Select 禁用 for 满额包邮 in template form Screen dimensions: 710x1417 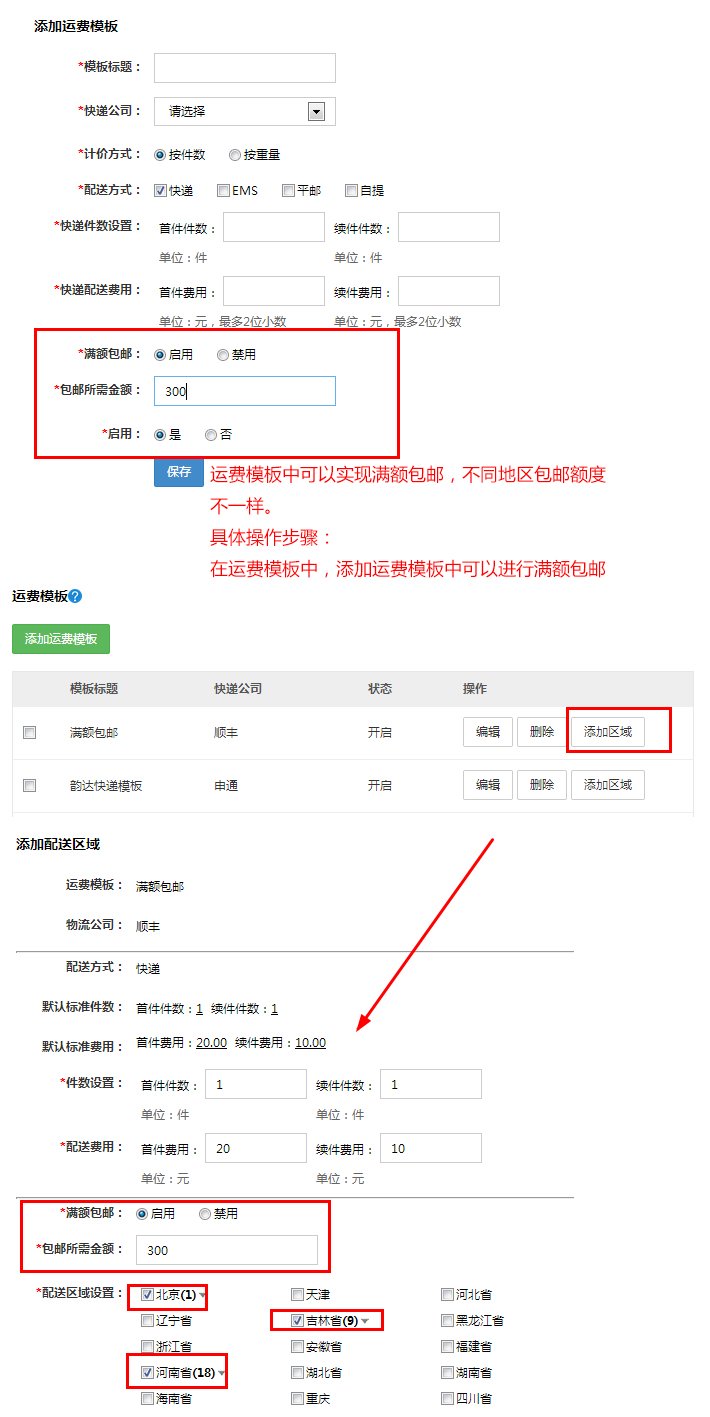point(223,355)
